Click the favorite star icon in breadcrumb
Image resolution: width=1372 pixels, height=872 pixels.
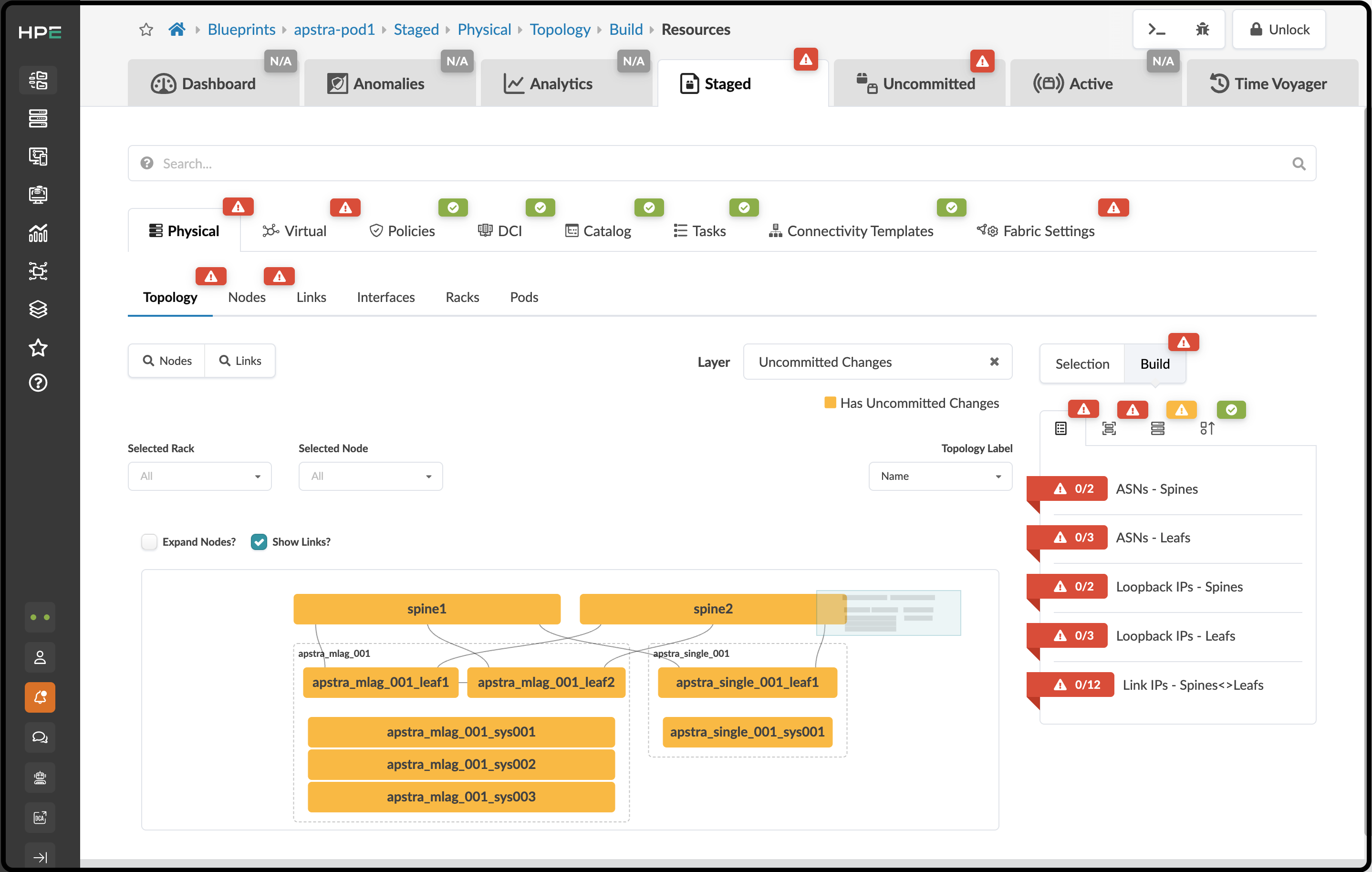(146, 30)
